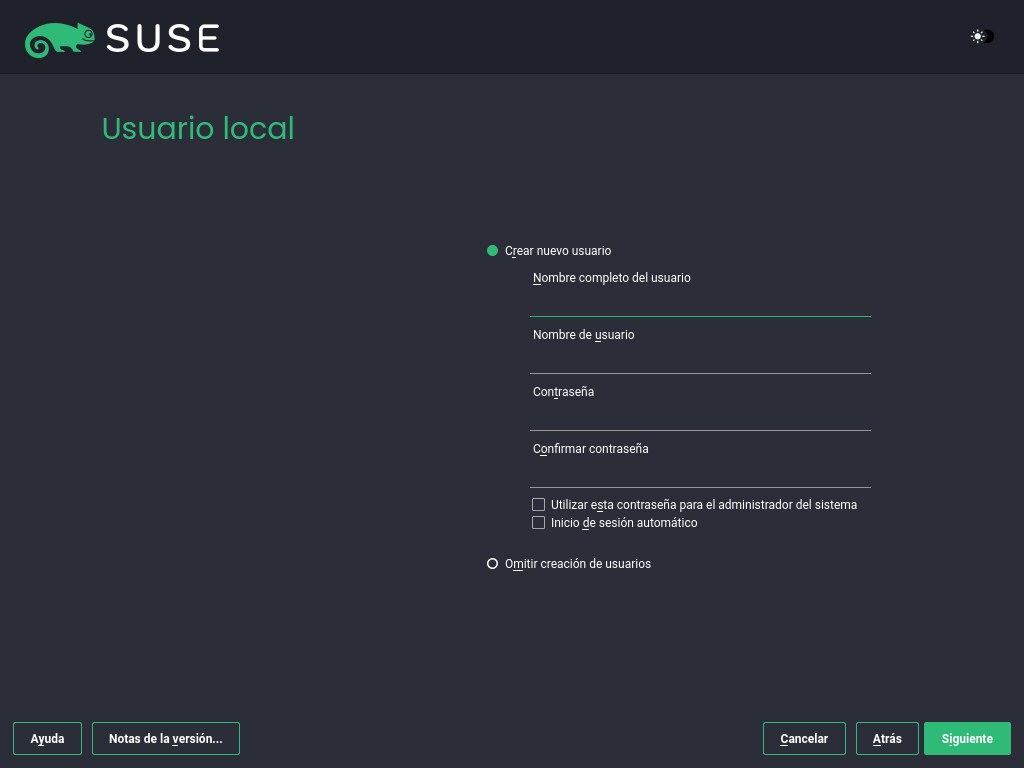Open Notas de la versión
The width and height of the screenshot is (1024, 768).
click(166, 739)
